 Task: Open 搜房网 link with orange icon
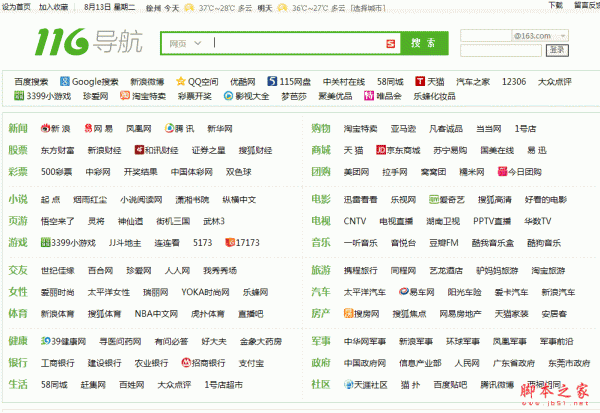pyautogui.click(x=361, y=314)
